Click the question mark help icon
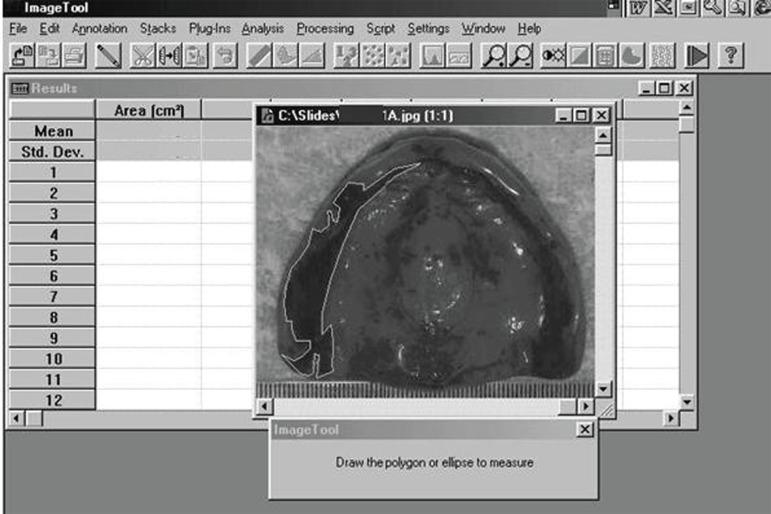This screenshot has width=771, height=514. [x=734, y=57]
